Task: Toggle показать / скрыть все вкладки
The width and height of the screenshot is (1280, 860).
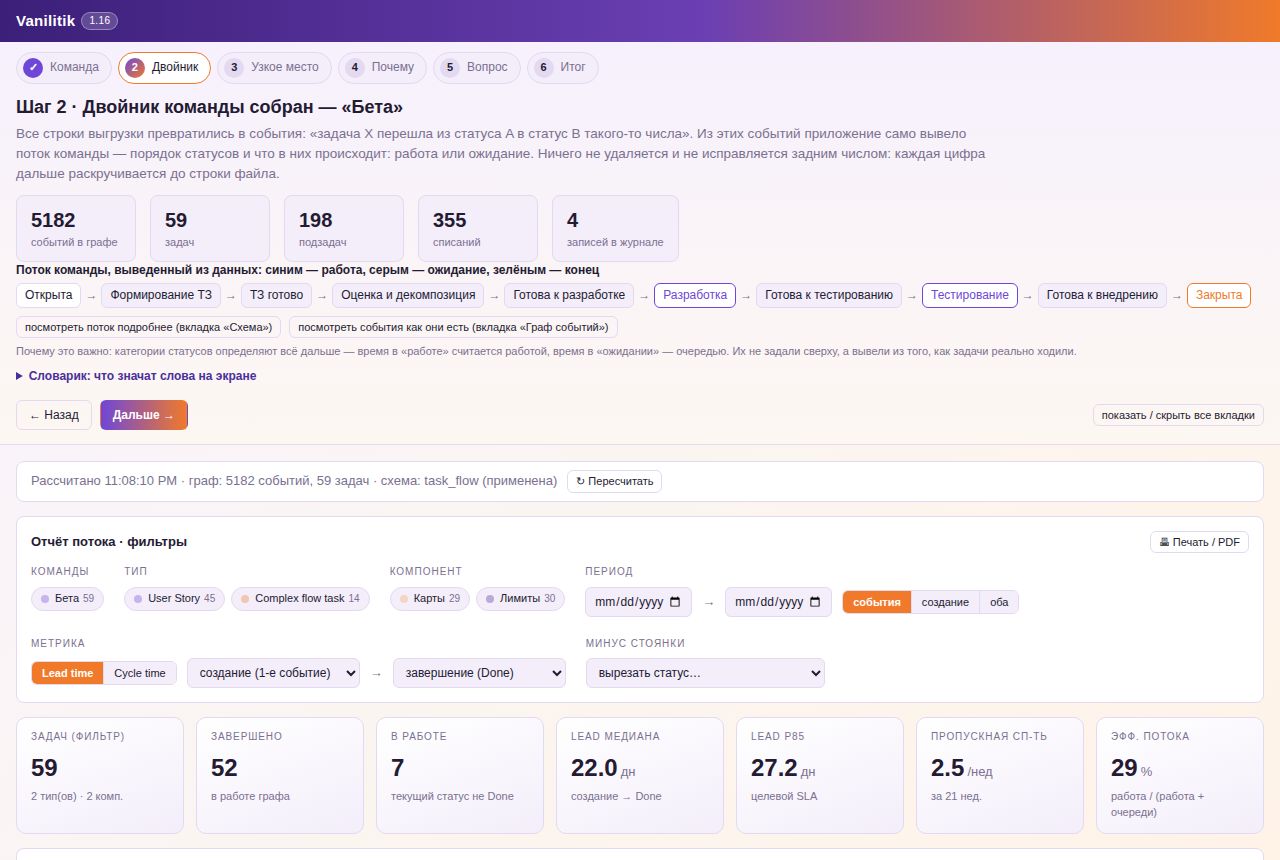Action: point(1178,415)
